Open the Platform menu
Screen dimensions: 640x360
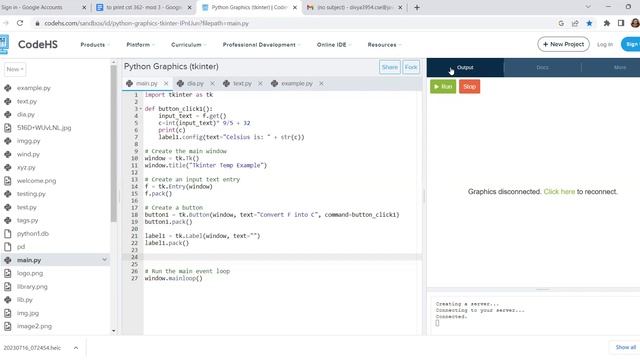[x=140, y=44]
